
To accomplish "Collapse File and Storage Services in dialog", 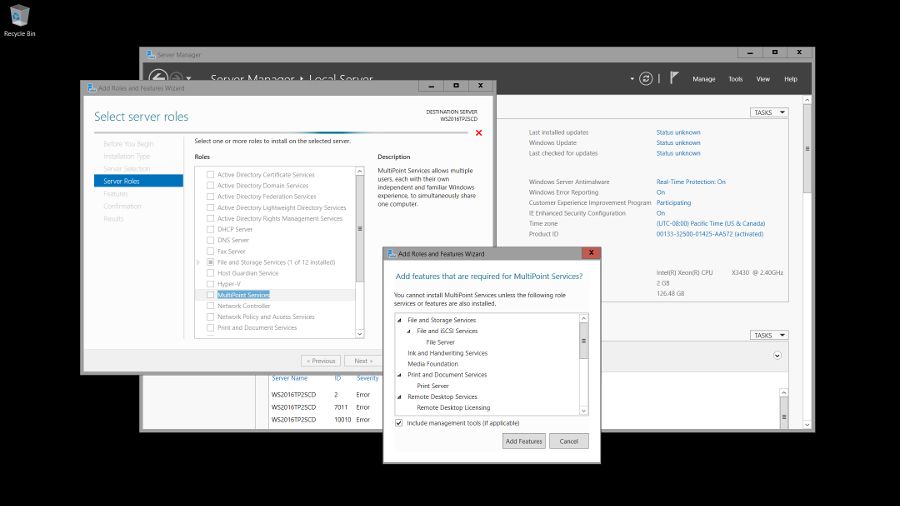I will pos(399,320).
